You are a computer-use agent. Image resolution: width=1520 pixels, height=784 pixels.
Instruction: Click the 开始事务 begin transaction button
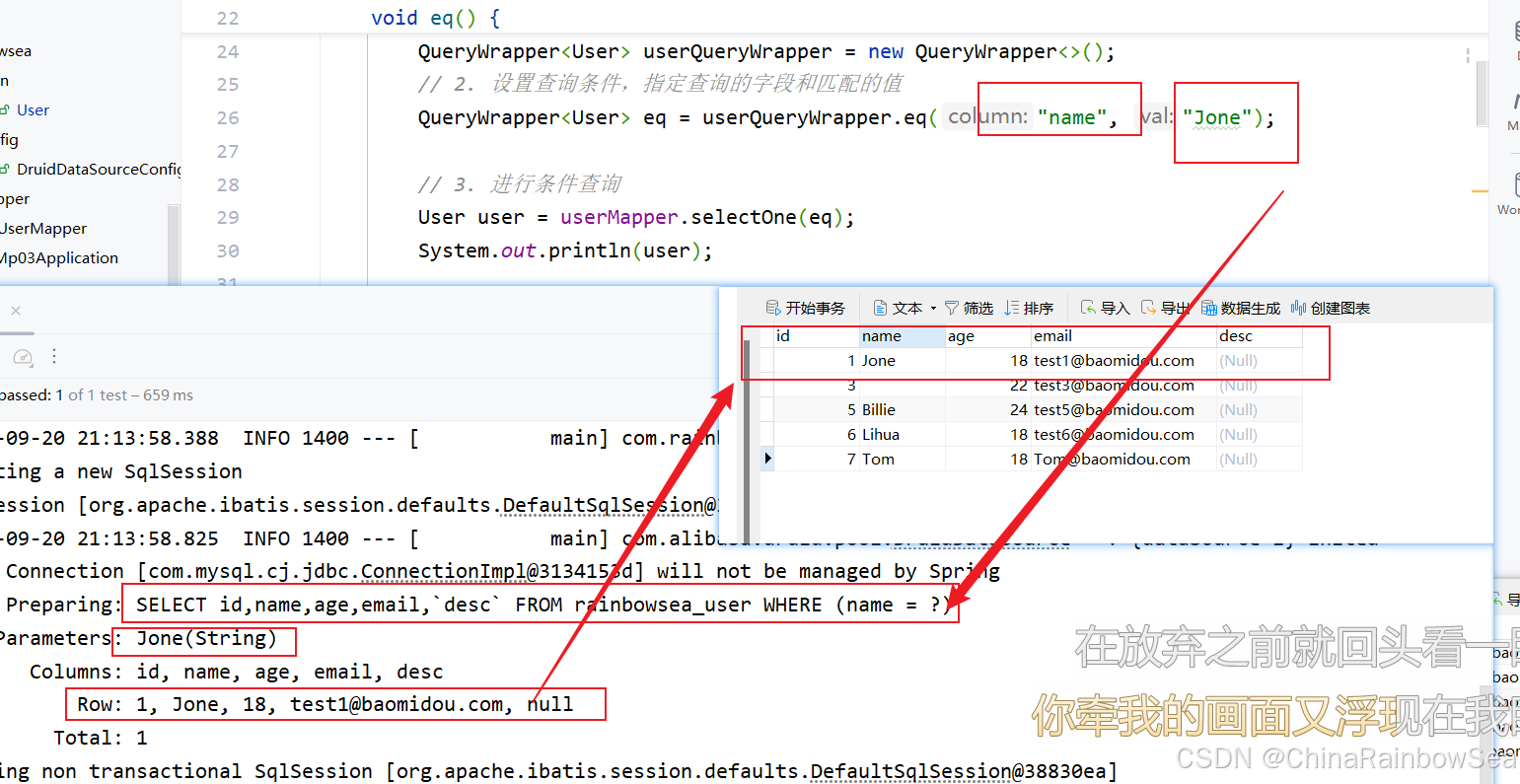[806, 308]
